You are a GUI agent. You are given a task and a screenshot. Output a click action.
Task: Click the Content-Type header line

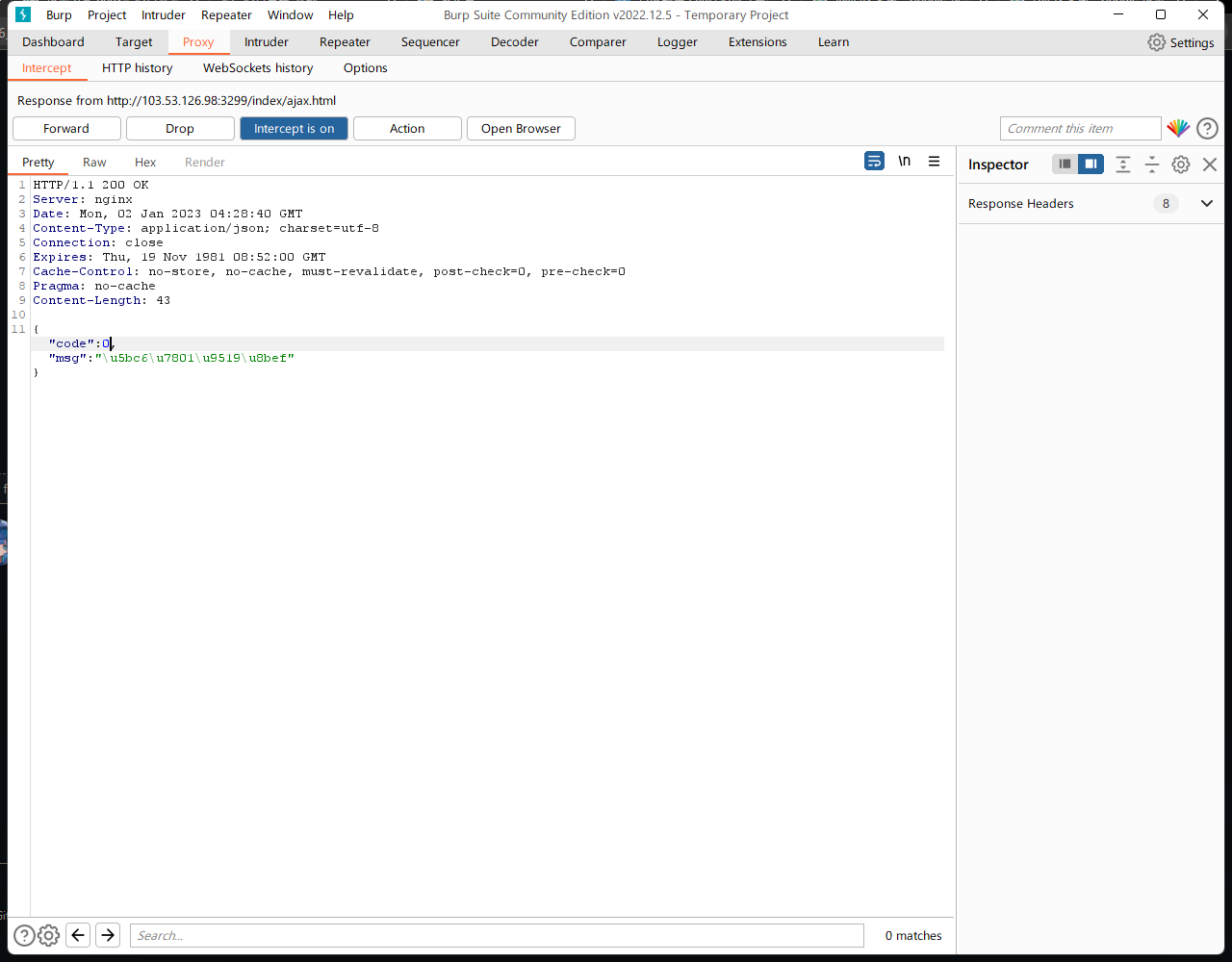point(206,228)
